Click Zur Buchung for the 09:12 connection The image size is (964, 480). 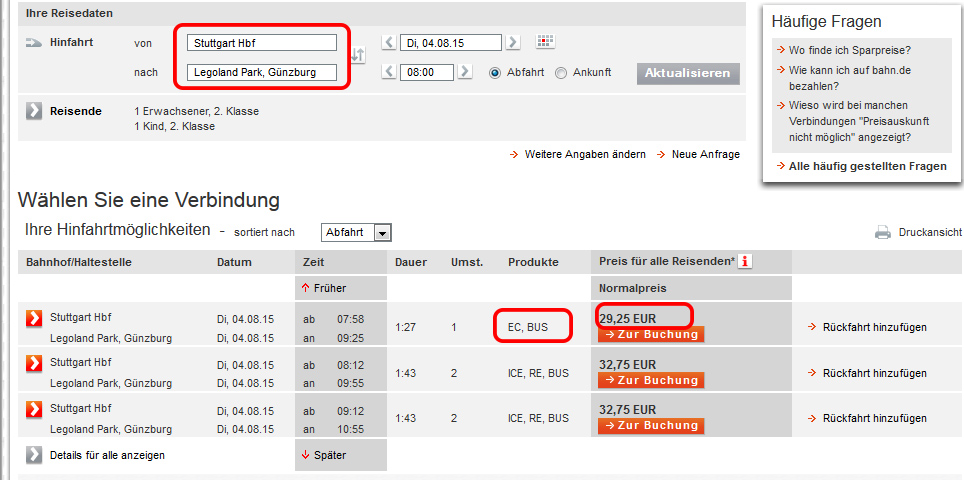[650, 425]
